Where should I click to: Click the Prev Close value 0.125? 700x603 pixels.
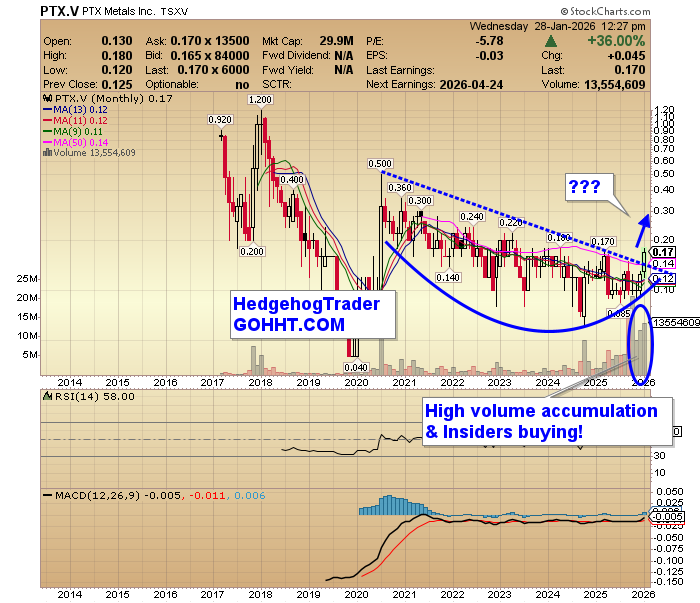pyautogui.click(x=117, y=84)
